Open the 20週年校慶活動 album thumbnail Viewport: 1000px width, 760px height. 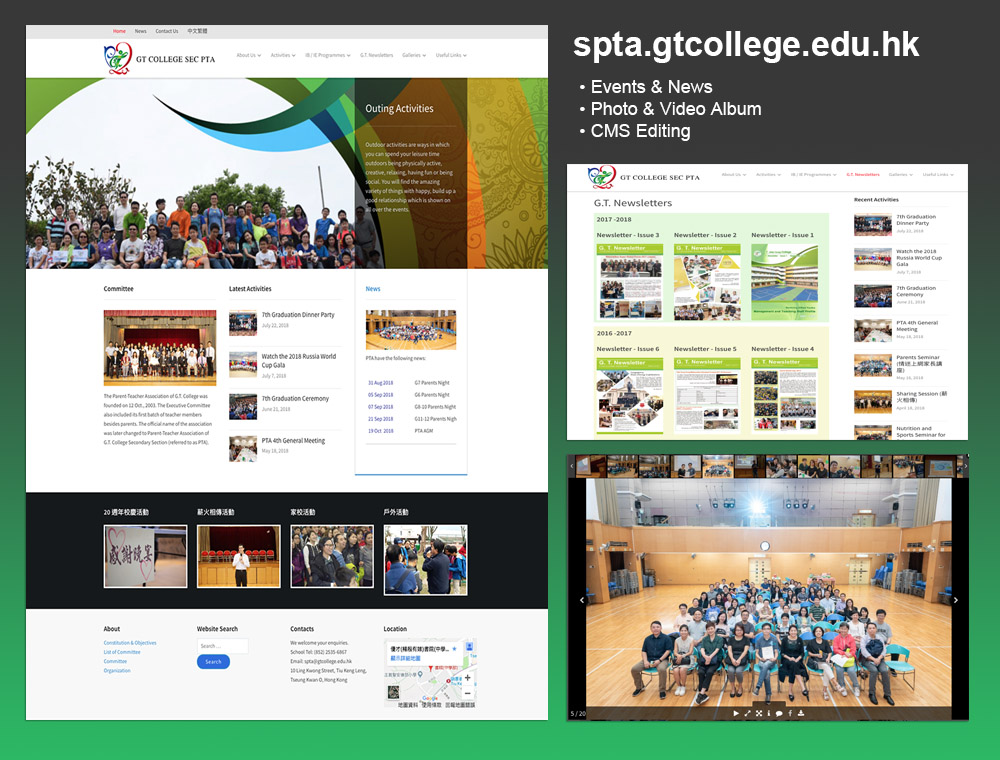(145, 556)
